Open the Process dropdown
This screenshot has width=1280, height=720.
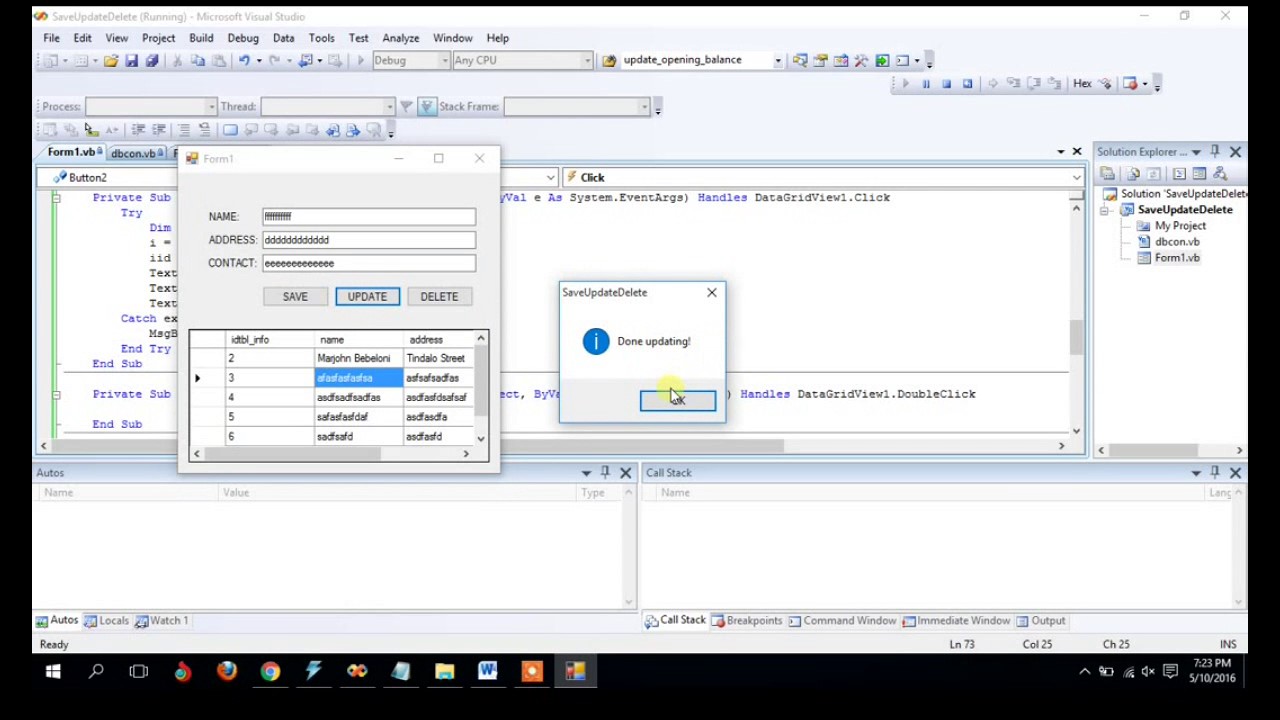coord(210,106)
